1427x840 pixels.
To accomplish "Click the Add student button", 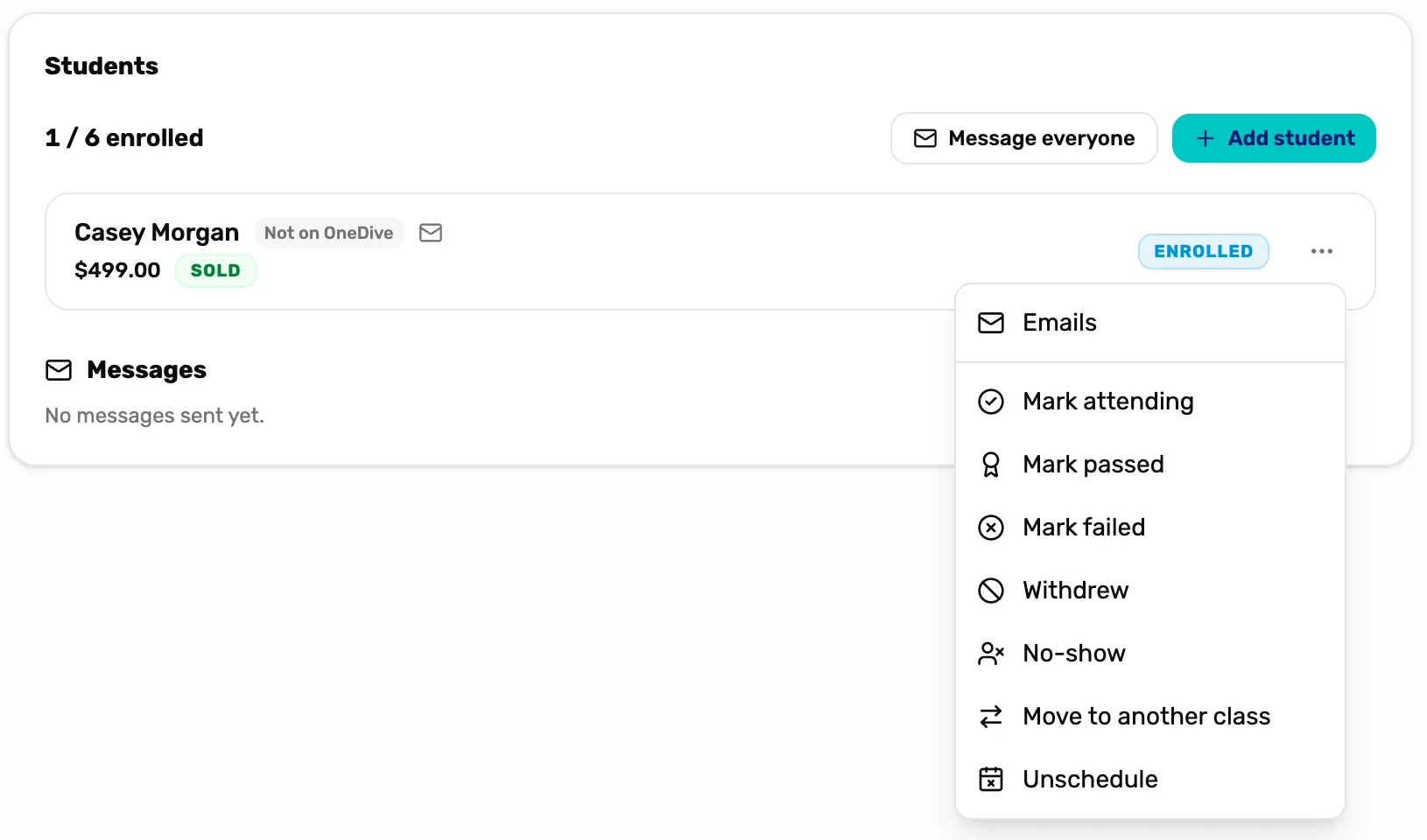I will point(1274,138).
